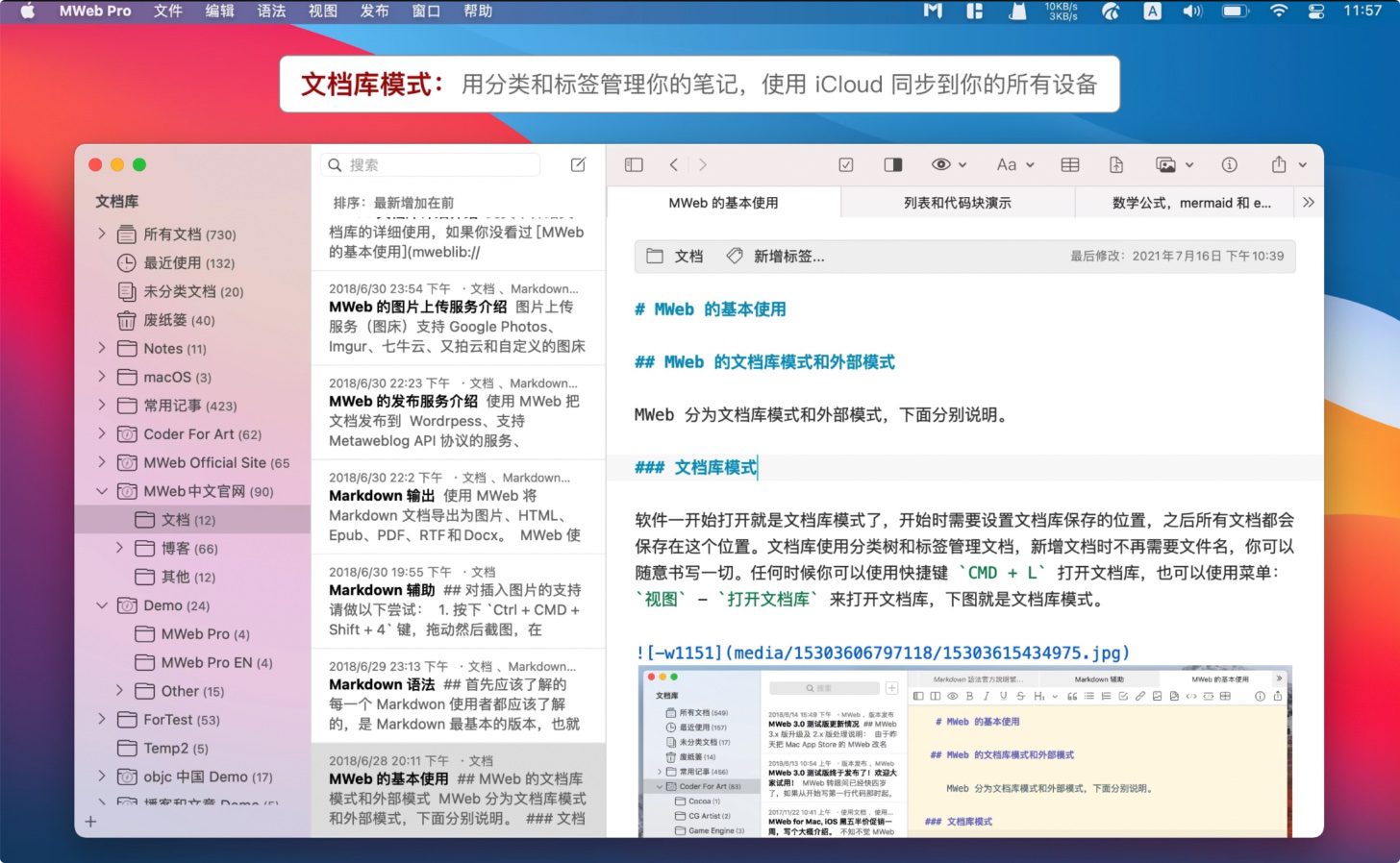
Task: Toggle the split preview pane icon
Action: [x=893, y=165]
